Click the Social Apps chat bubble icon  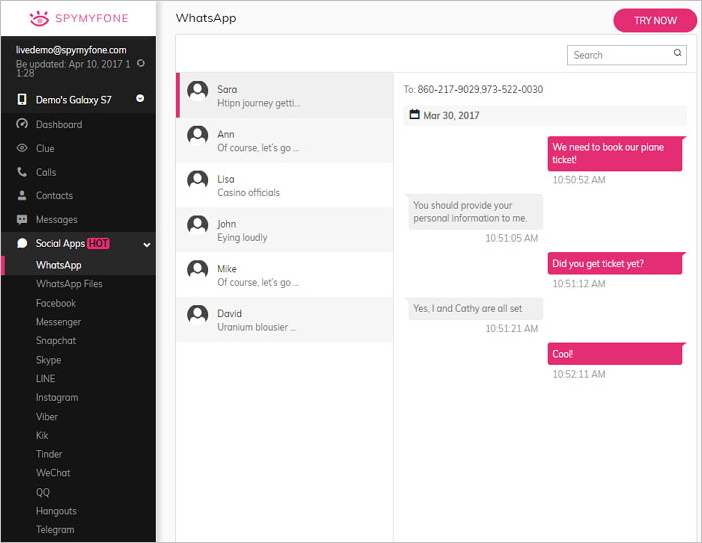point(22,243)
